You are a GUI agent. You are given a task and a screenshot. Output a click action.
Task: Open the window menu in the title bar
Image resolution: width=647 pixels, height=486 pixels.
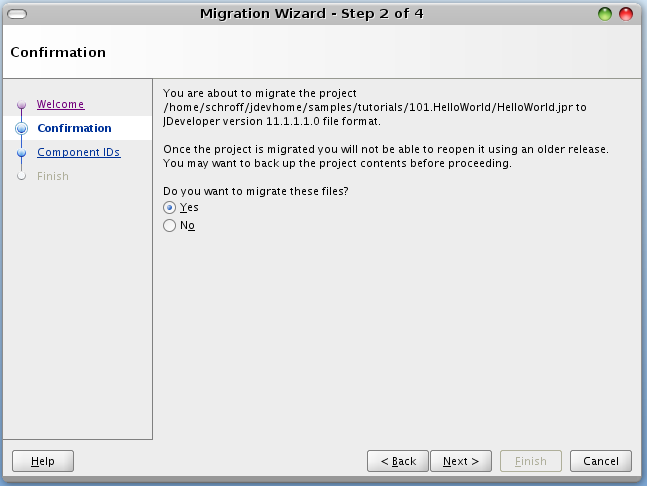click(17, 14)
